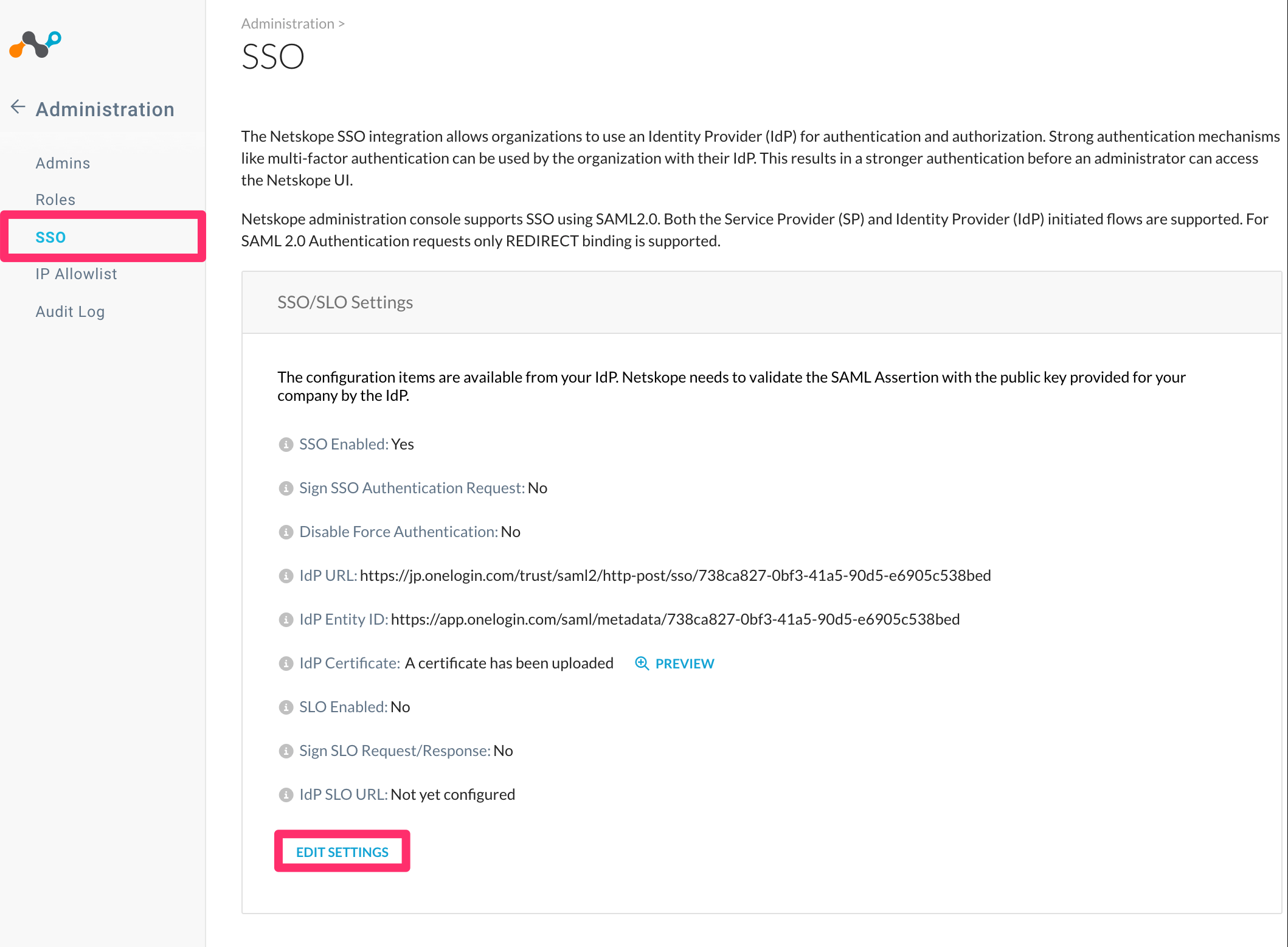Click info icon for Disable Force Authentication
This screenshot has height=947, width=1288.
[286, 532]
